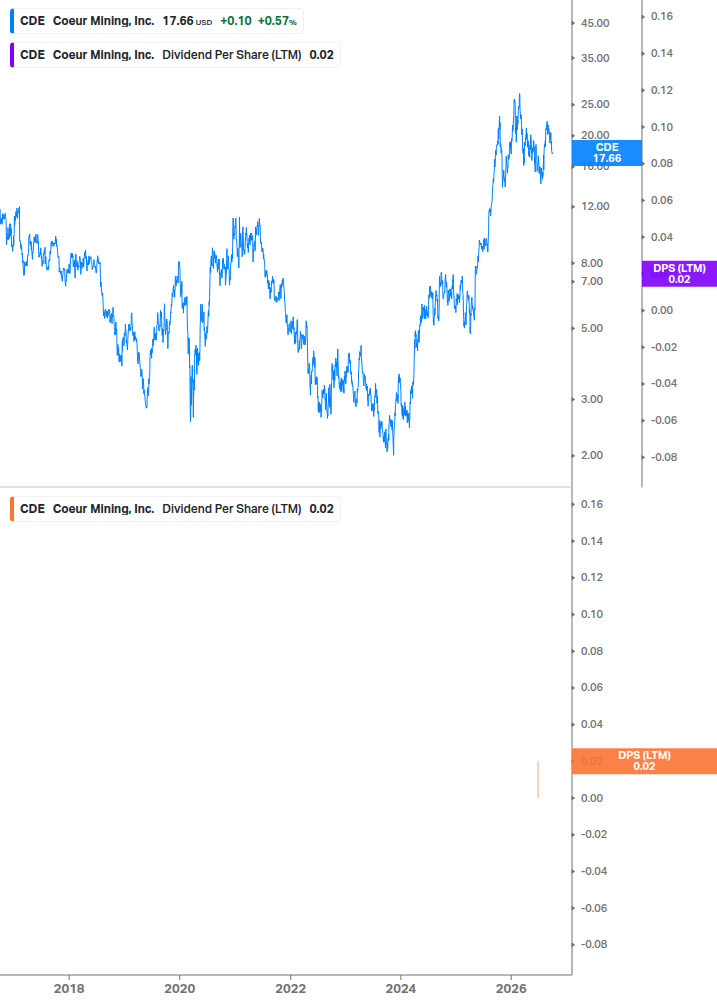Click the 5.00 price axis label
The height and width of the screenshot is (1005, 717).
592,328
